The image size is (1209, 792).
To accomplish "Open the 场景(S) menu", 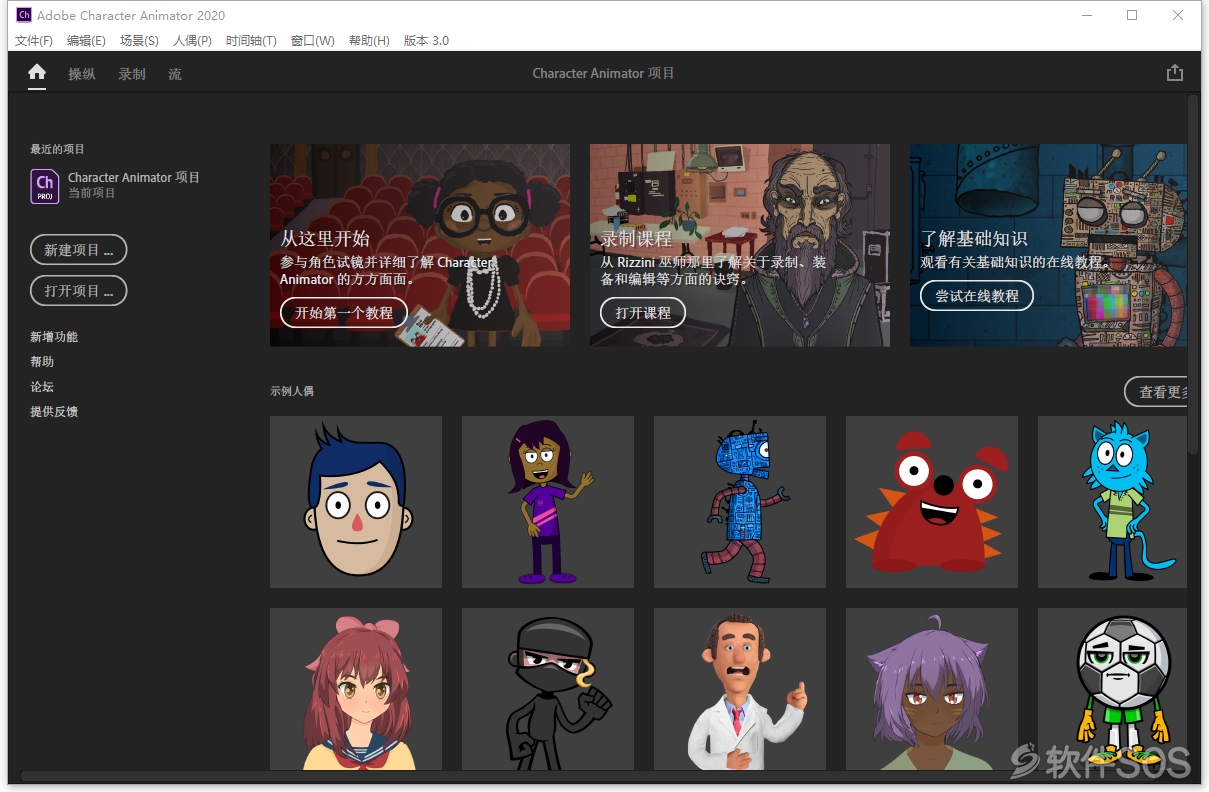I will (139, 41).
